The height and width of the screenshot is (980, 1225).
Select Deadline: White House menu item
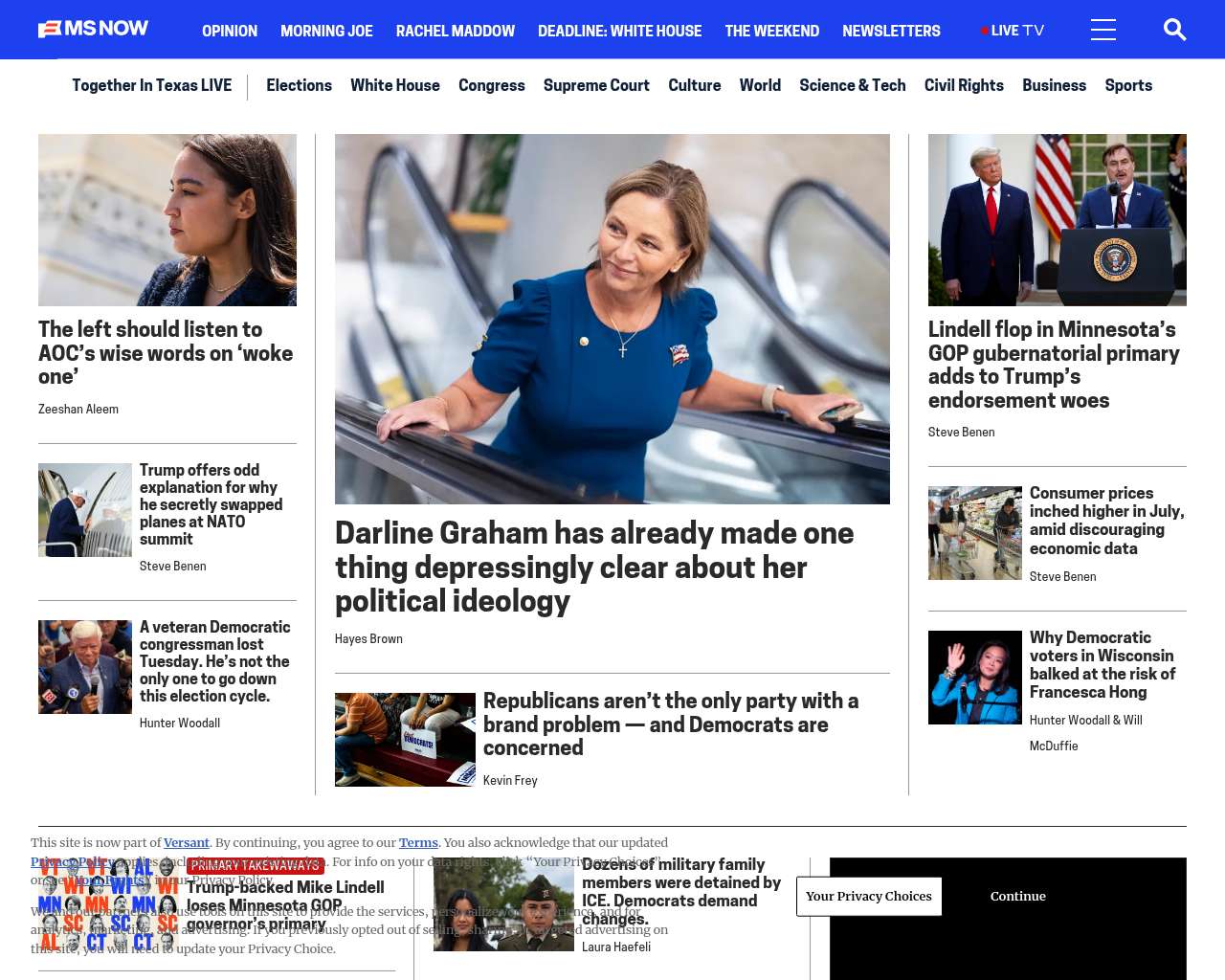(x=619, y=31)
